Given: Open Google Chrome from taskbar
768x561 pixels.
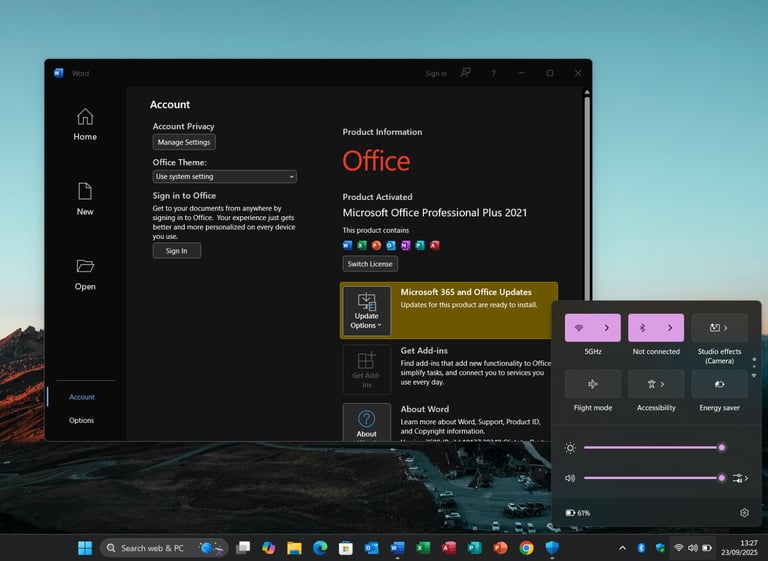Looking at the screenshot, I should click(527, 548).
